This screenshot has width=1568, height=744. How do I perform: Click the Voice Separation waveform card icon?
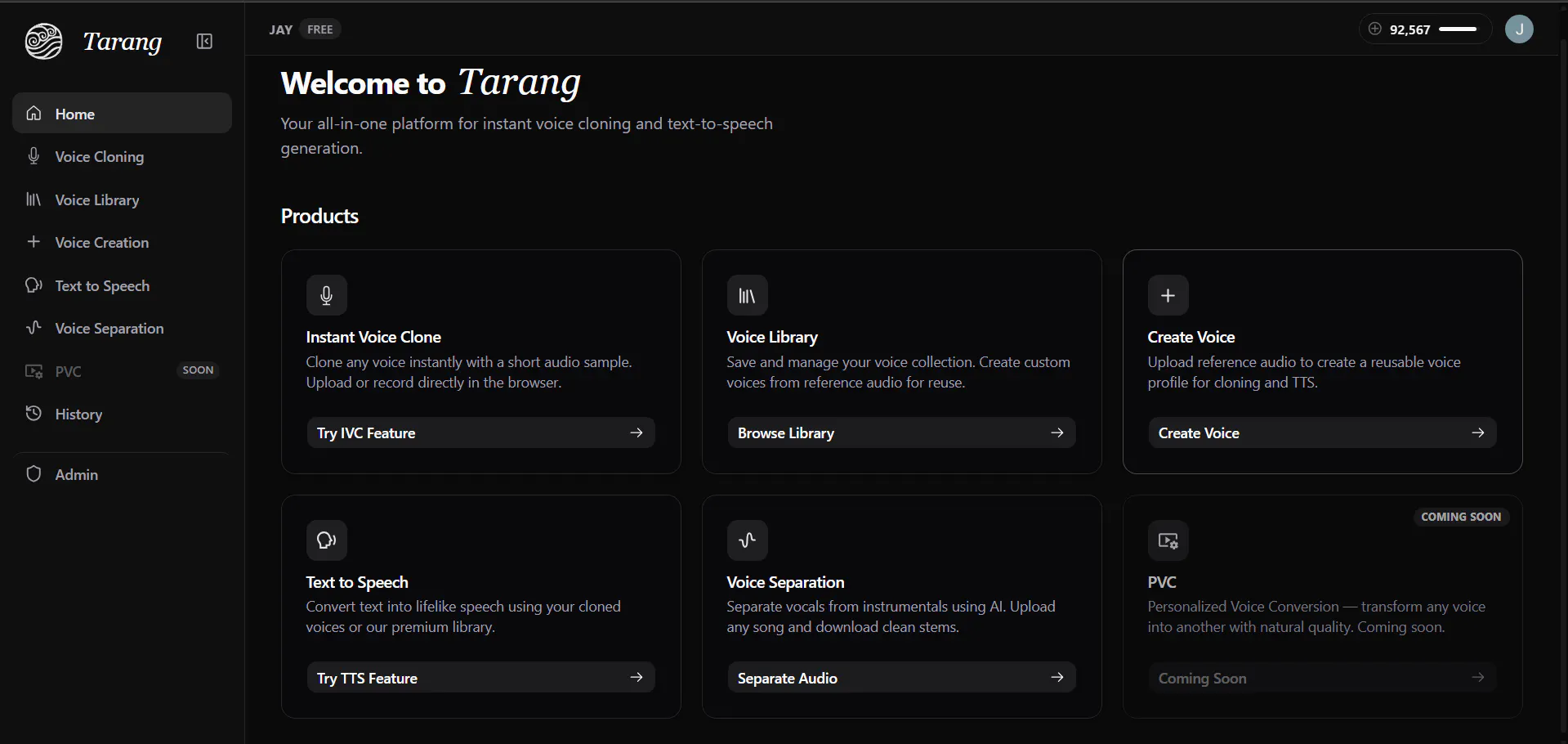pyautogui.click(x=748, y=540)
